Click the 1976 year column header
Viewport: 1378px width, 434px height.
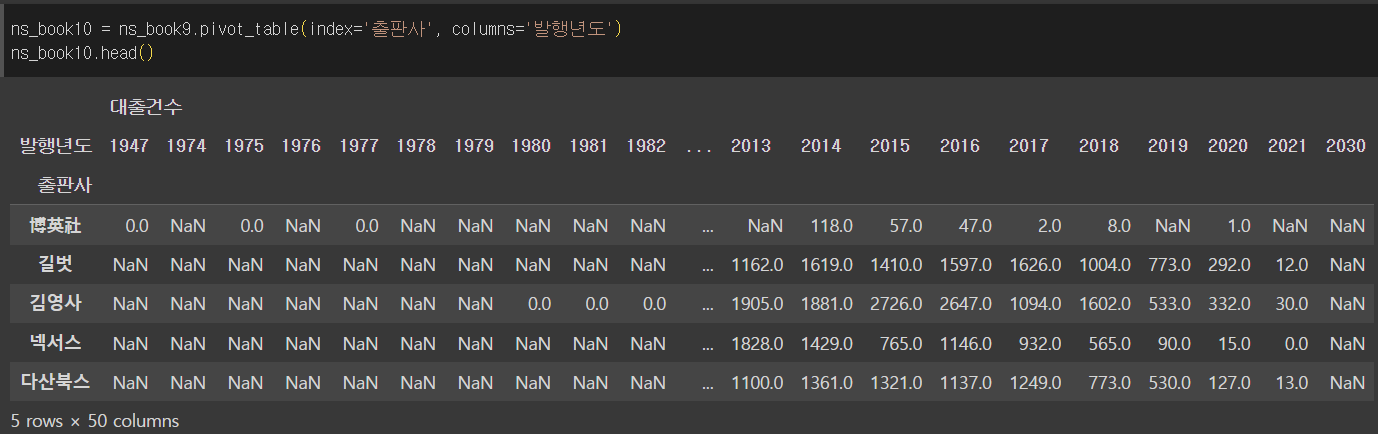(x=301, y=146)
